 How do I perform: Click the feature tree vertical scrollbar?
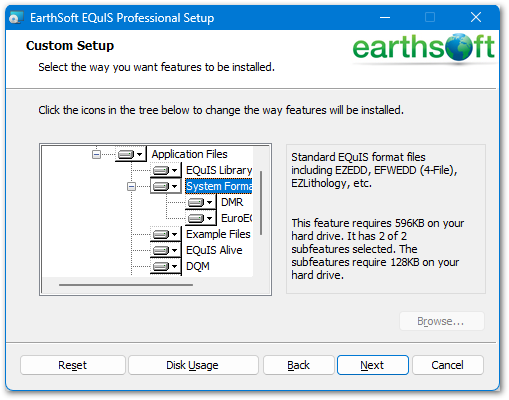point(261,203)
